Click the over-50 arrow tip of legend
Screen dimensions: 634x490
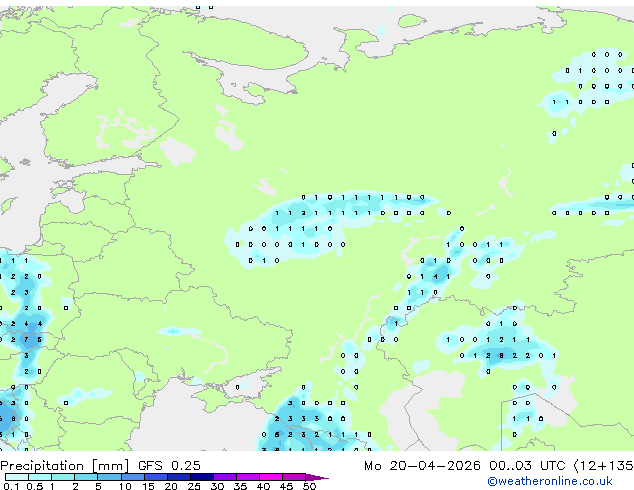click(x=317, y=477)
